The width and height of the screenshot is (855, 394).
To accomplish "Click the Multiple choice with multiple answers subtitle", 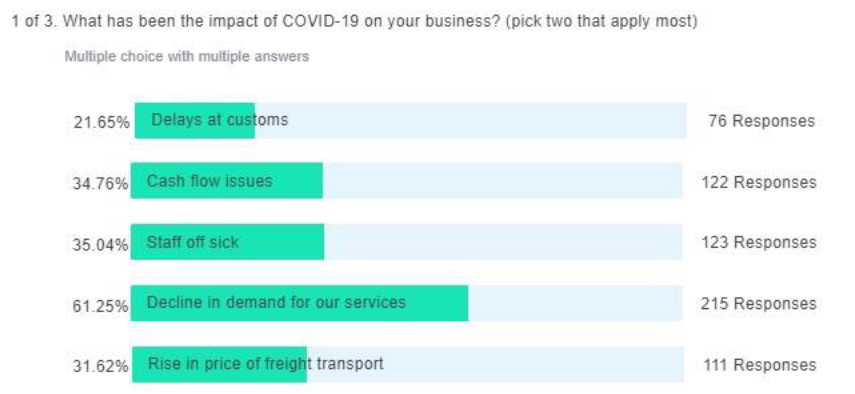I will point(186,56).
